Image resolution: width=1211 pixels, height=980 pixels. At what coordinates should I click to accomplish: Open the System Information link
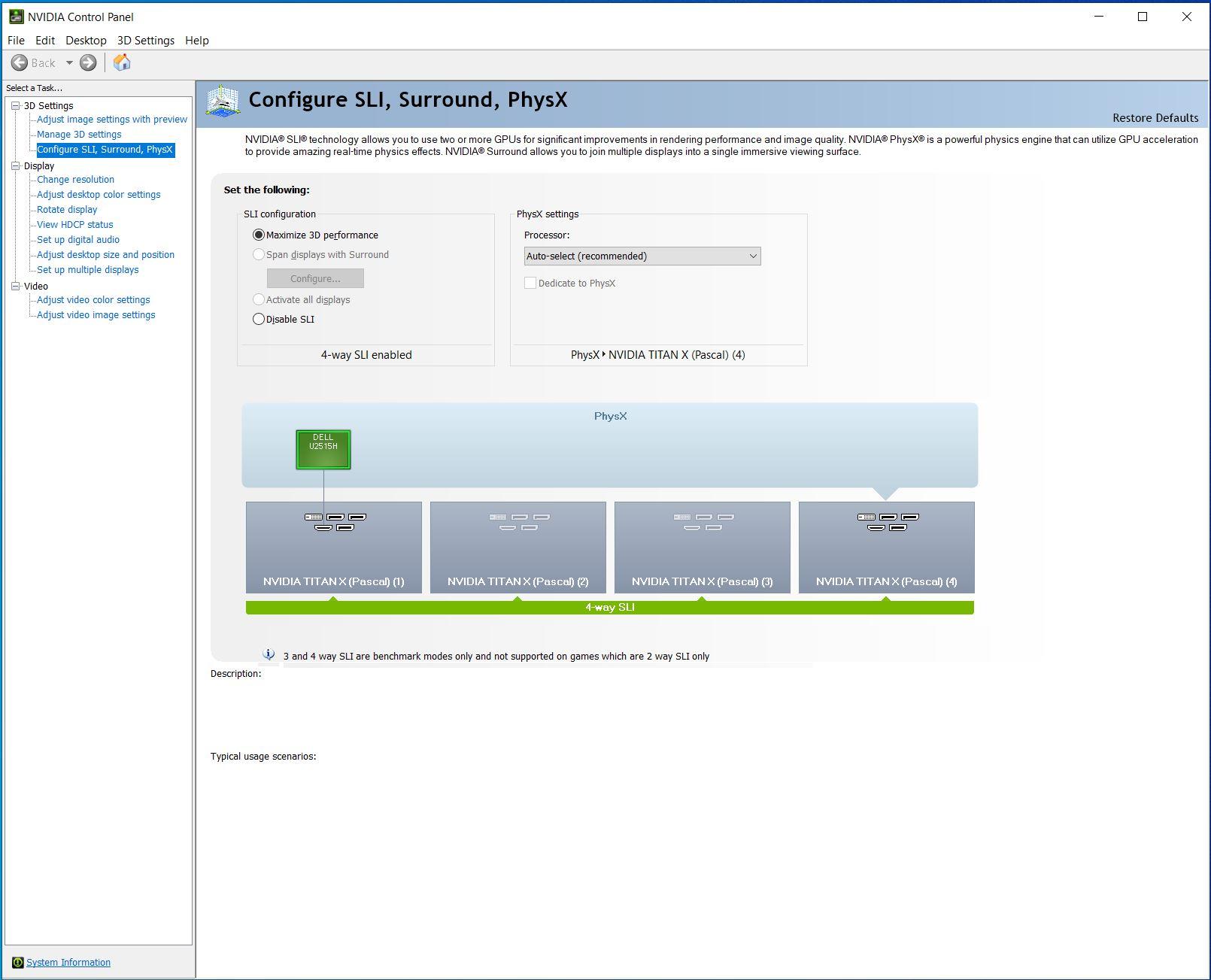pyautogui.click(x=68, y=963)
